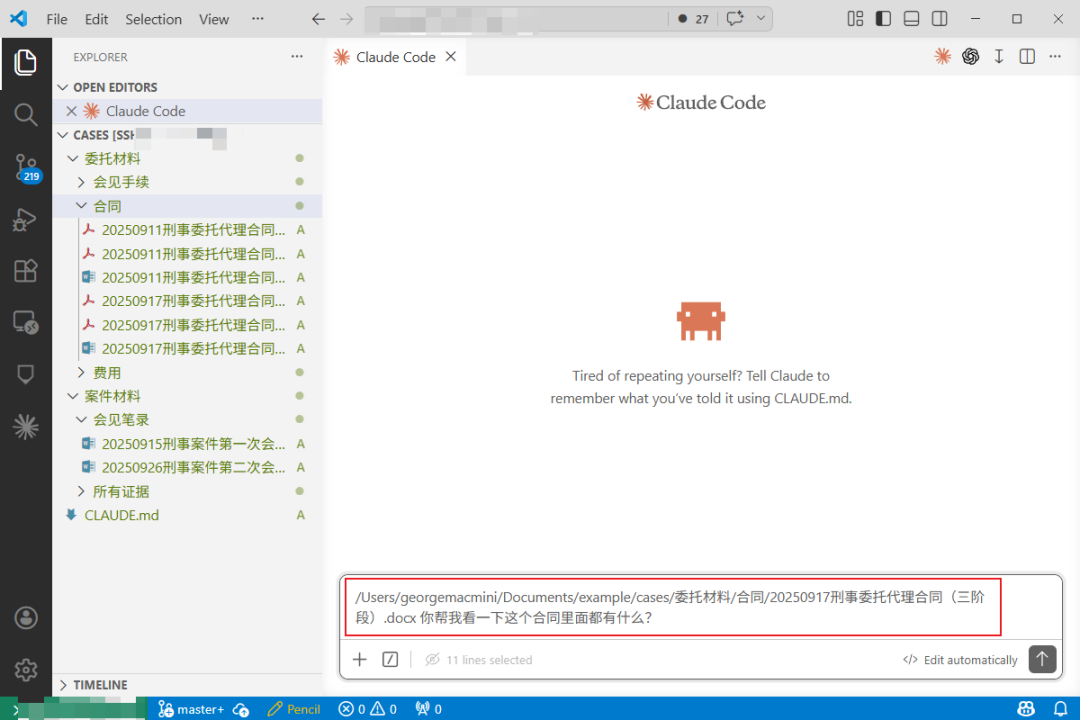Click the Copilot status icon in status bar
Image resolution: width=1080 pixels, height=720 pixels.
tap(1026, 708)
